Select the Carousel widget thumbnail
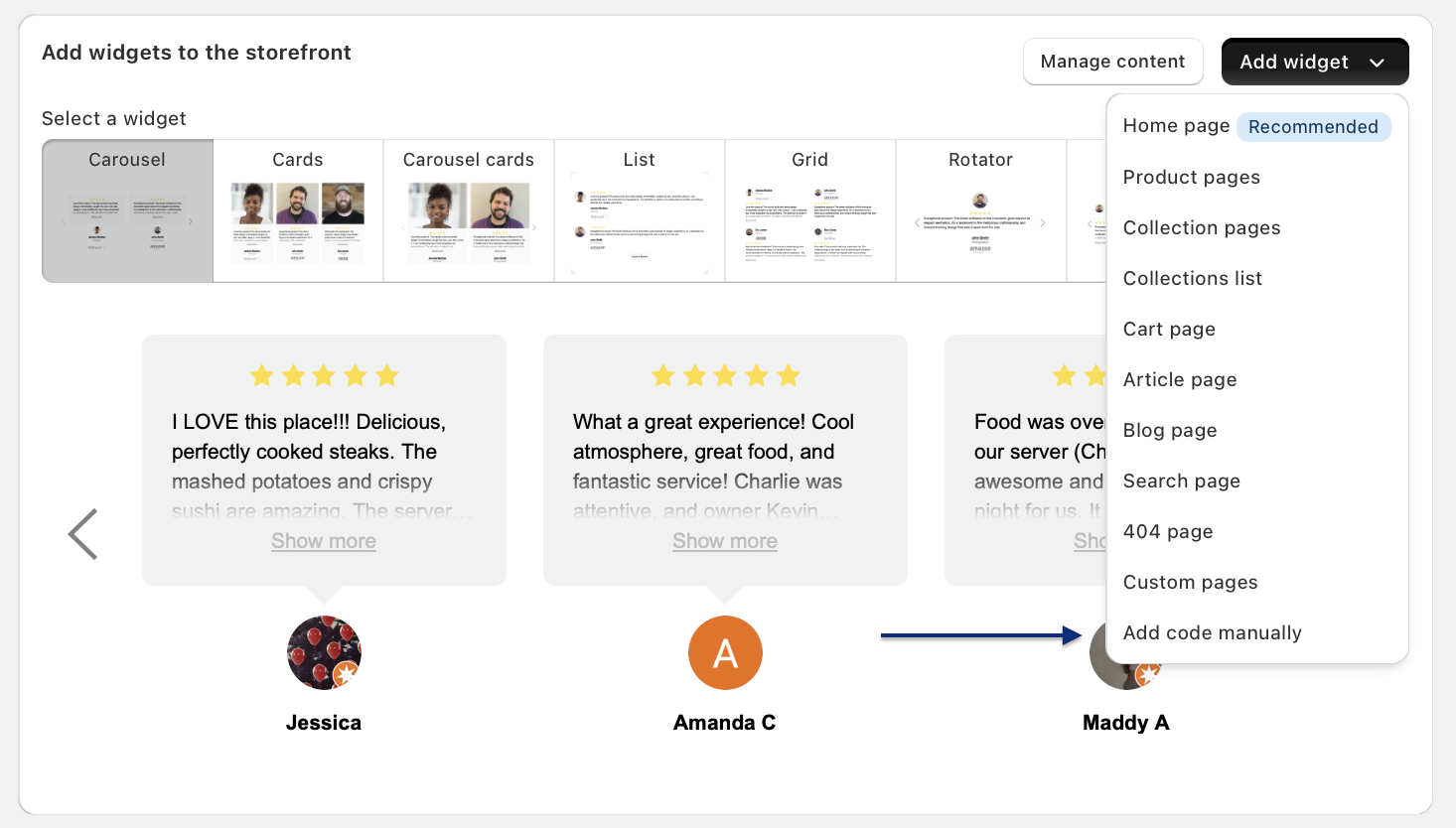 pyautogui.click(x=127, y=210)
